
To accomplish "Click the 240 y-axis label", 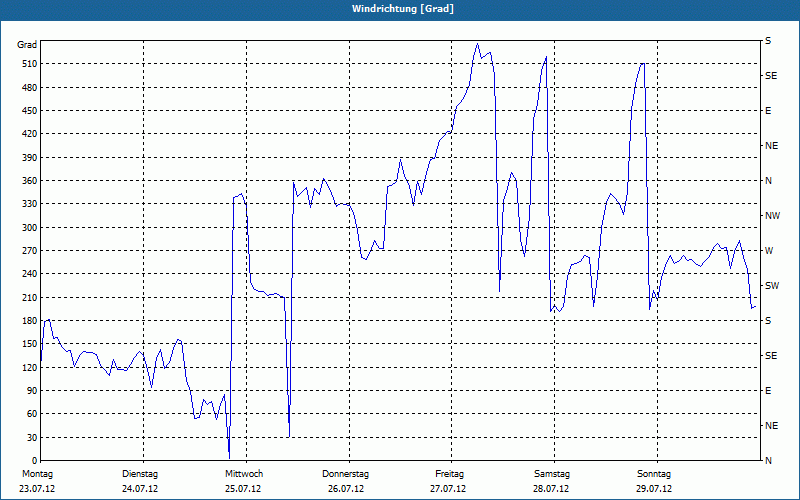I will coord(30,274).
